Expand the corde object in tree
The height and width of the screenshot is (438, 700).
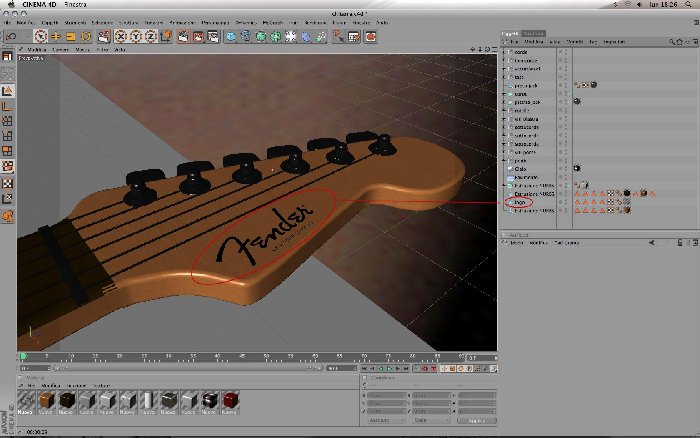504,52
